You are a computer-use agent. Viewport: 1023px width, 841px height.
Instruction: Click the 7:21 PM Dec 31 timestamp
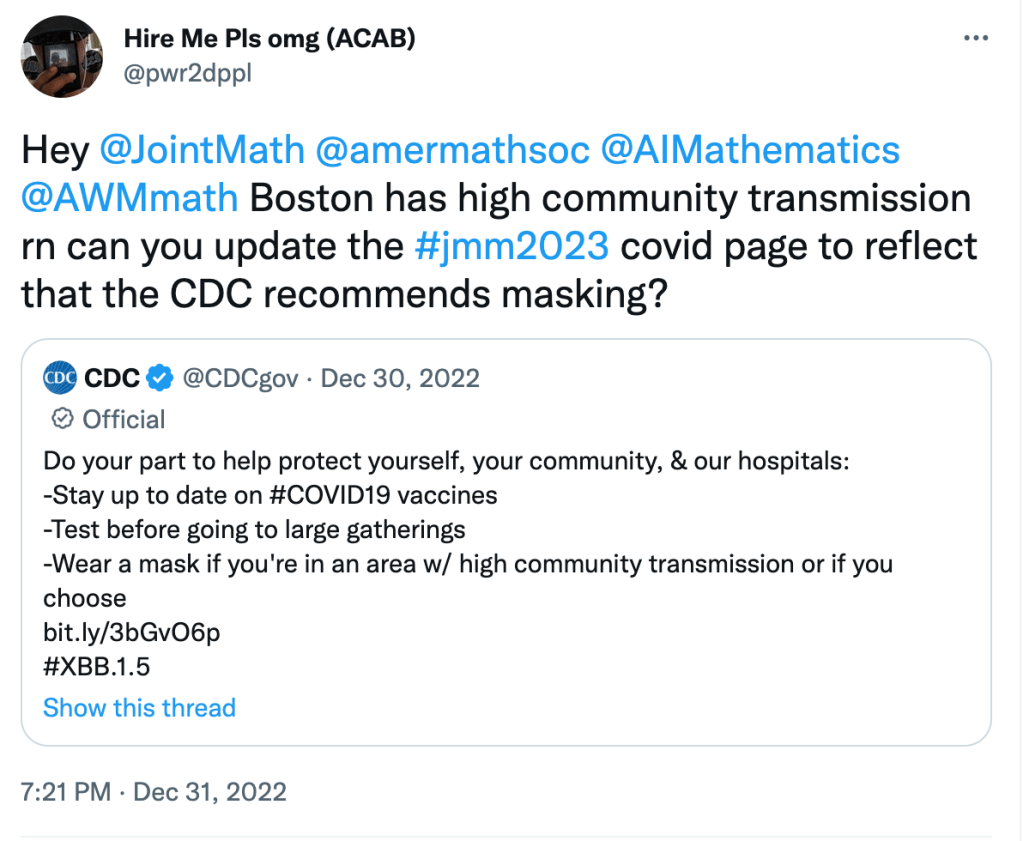coord(152,791)
